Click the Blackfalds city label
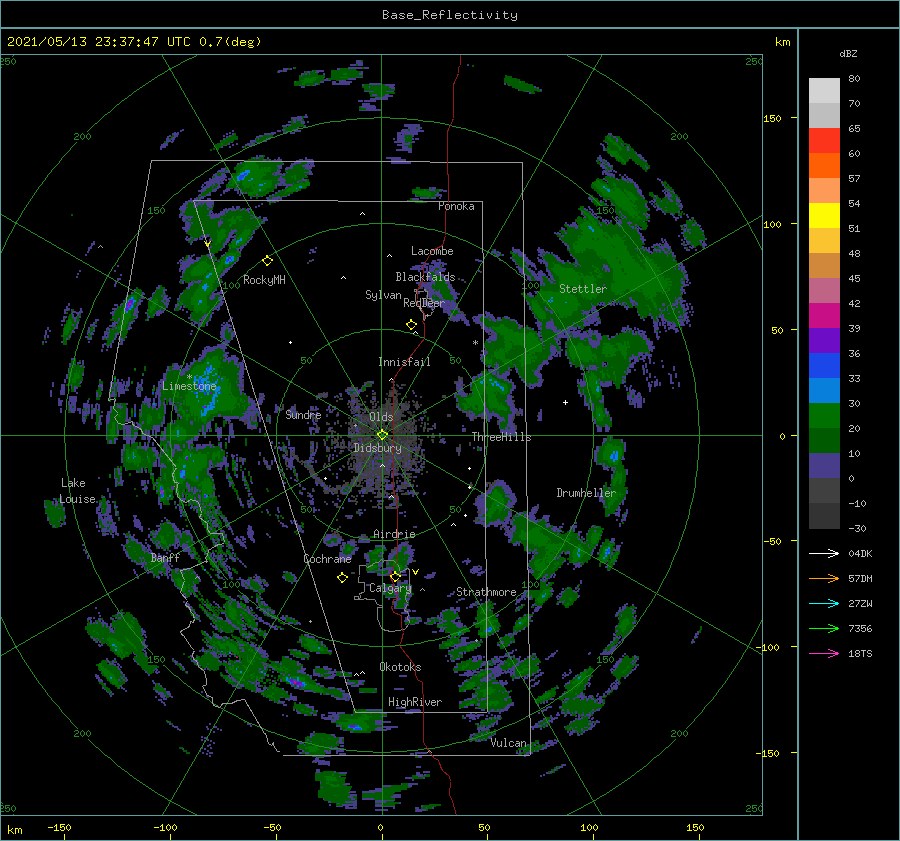The image size is (900, 841). point(425,277)
